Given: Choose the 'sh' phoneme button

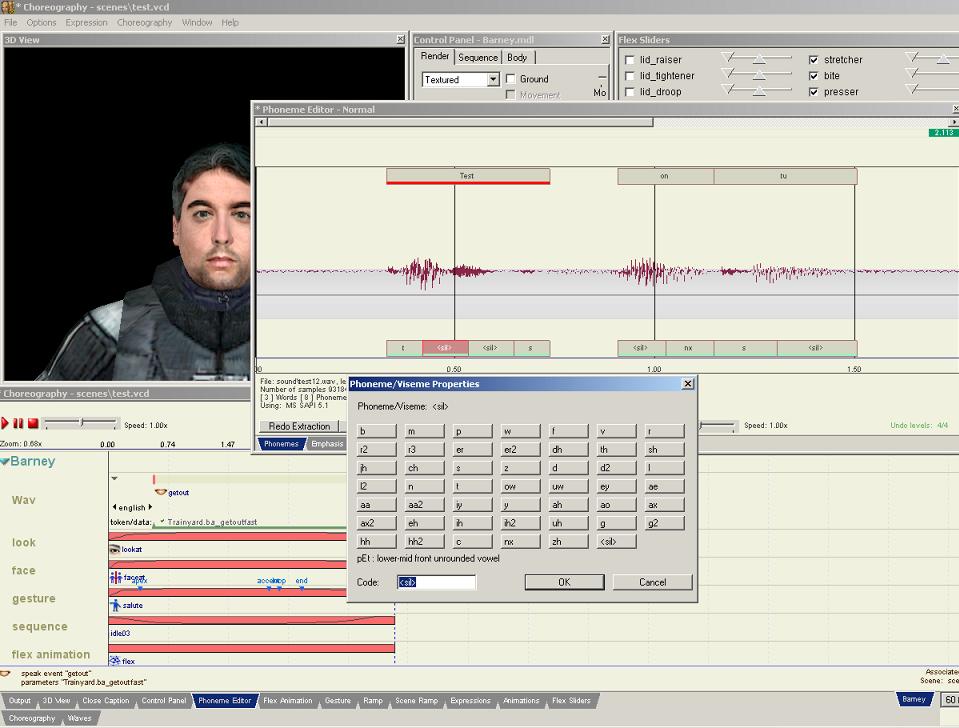Looking at the screenshot, I should 665,450.
